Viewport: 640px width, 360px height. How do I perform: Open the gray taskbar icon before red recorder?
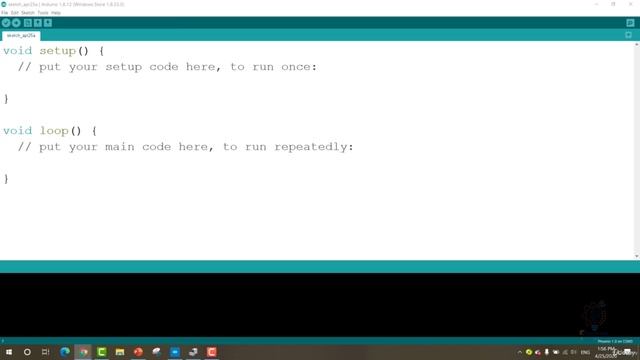pos(193,352)
